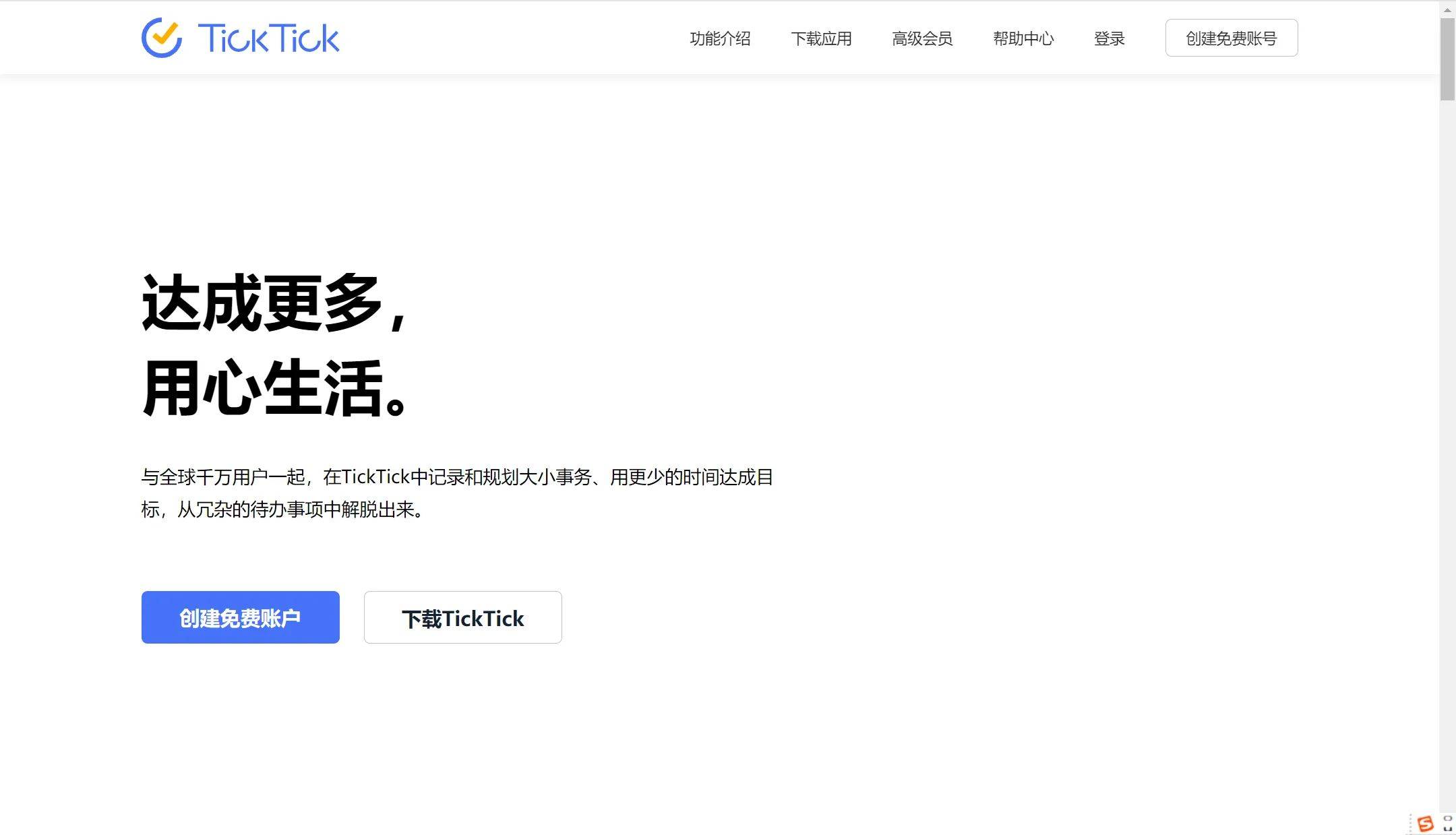Click the blue 创建免费账户 button
Viewport: 1456px width, 835px height.
point(241,617)
